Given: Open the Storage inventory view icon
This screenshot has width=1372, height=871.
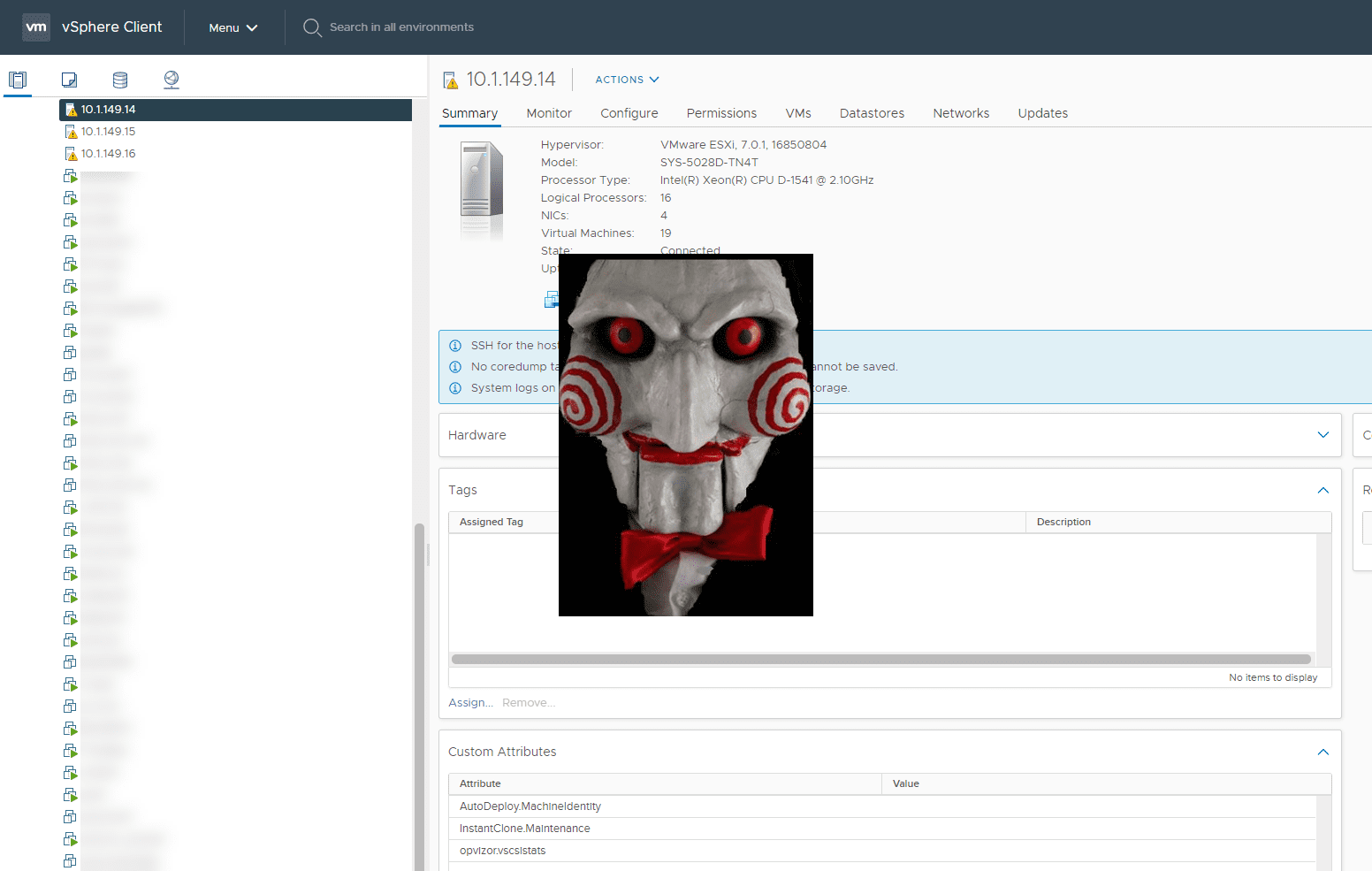Looking at the screenshot, I should pos(120,80).
